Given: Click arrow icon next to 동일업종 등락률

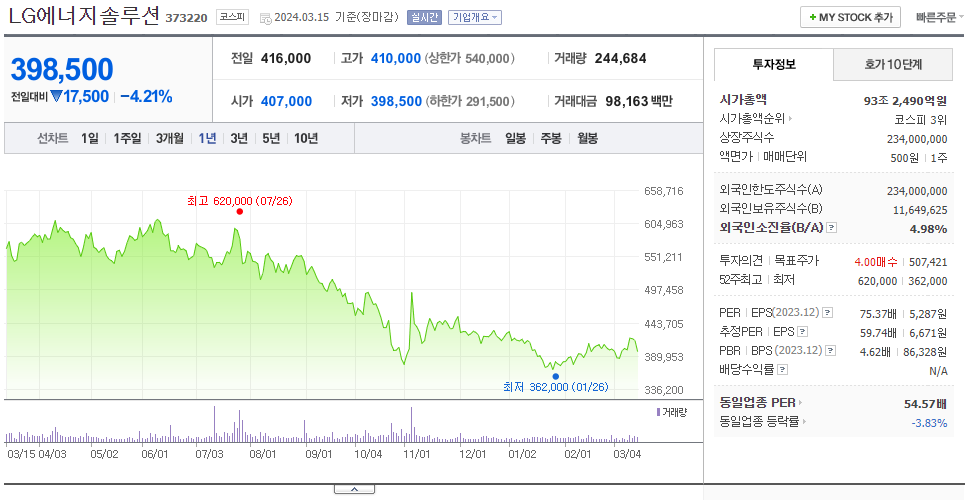Looking at the screenshot, I should 804,422.
